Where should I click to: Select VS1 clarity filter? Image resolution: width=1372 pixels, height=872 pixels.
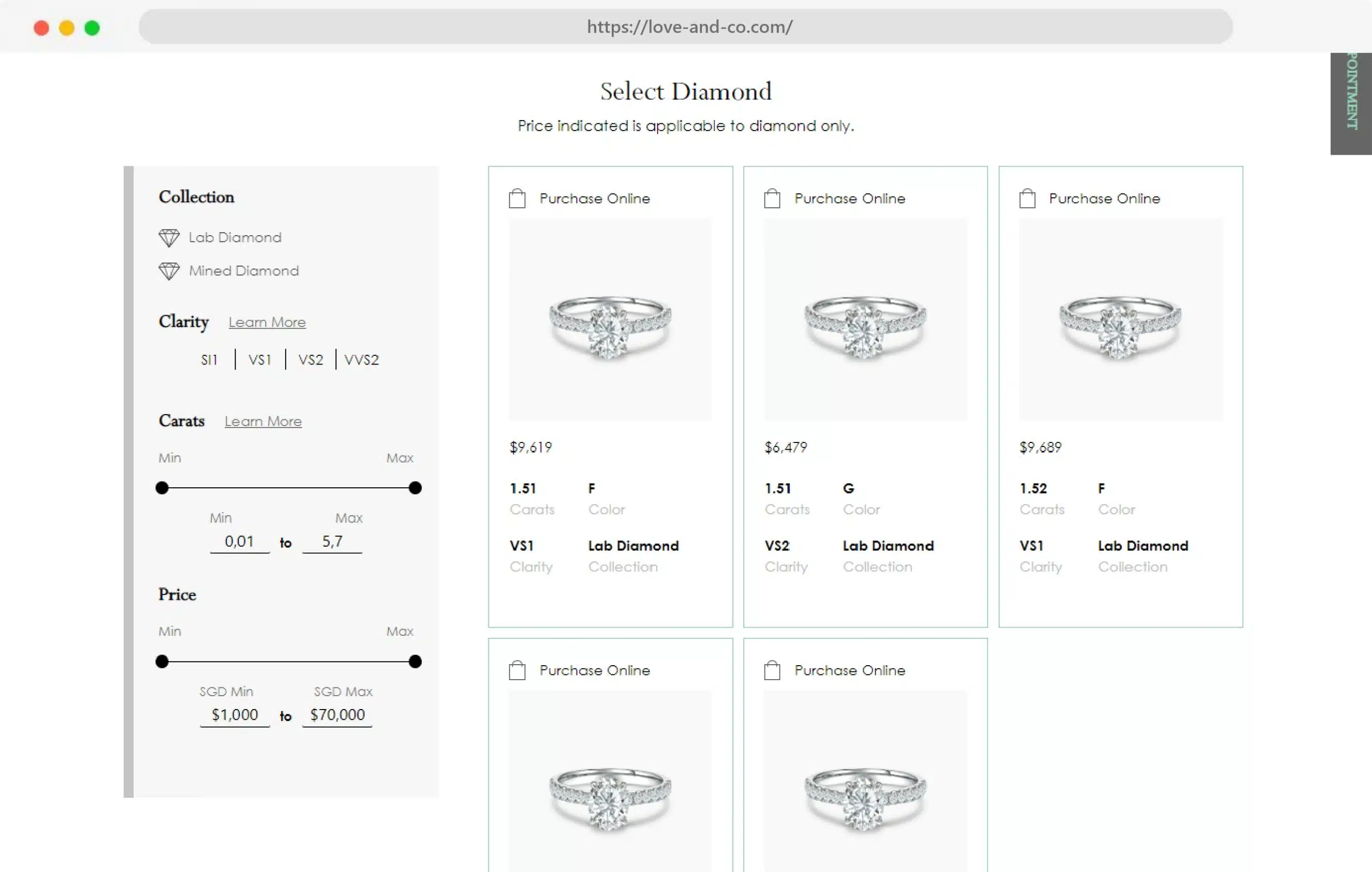point(260,360)
